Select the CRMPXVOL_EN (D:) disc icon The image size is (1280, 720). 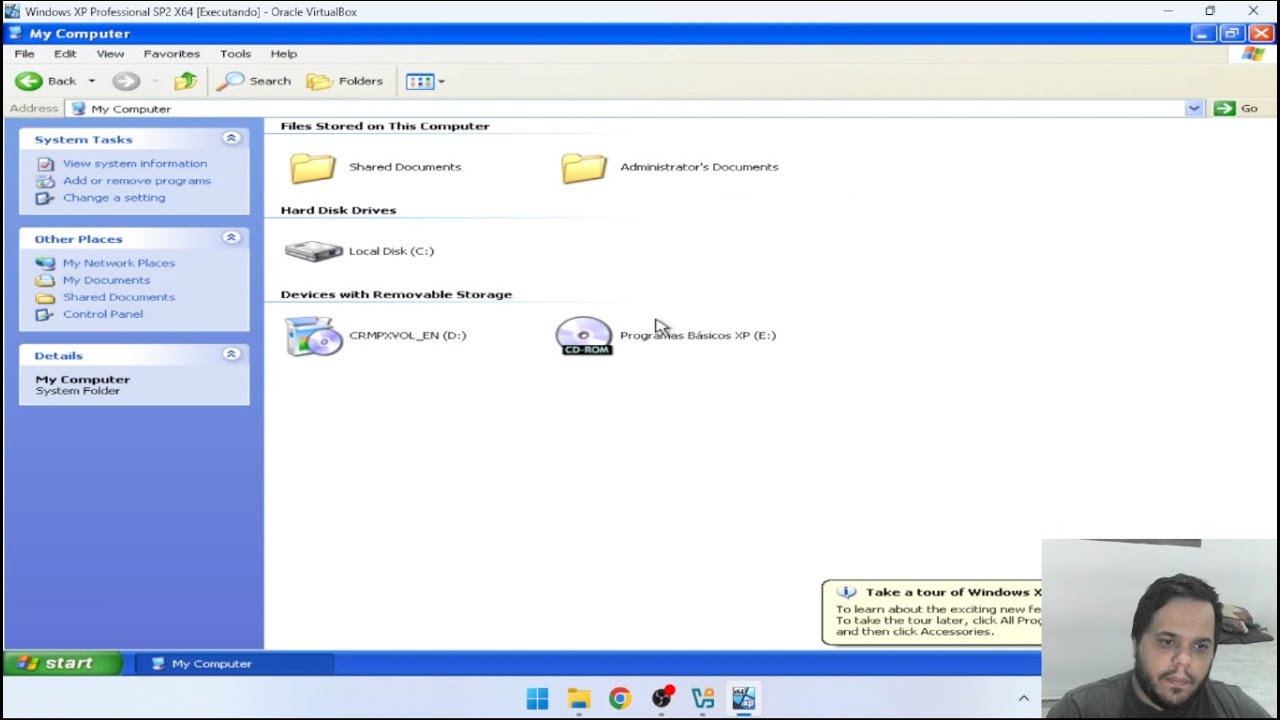pyautogui.click(x=313, y=336)
